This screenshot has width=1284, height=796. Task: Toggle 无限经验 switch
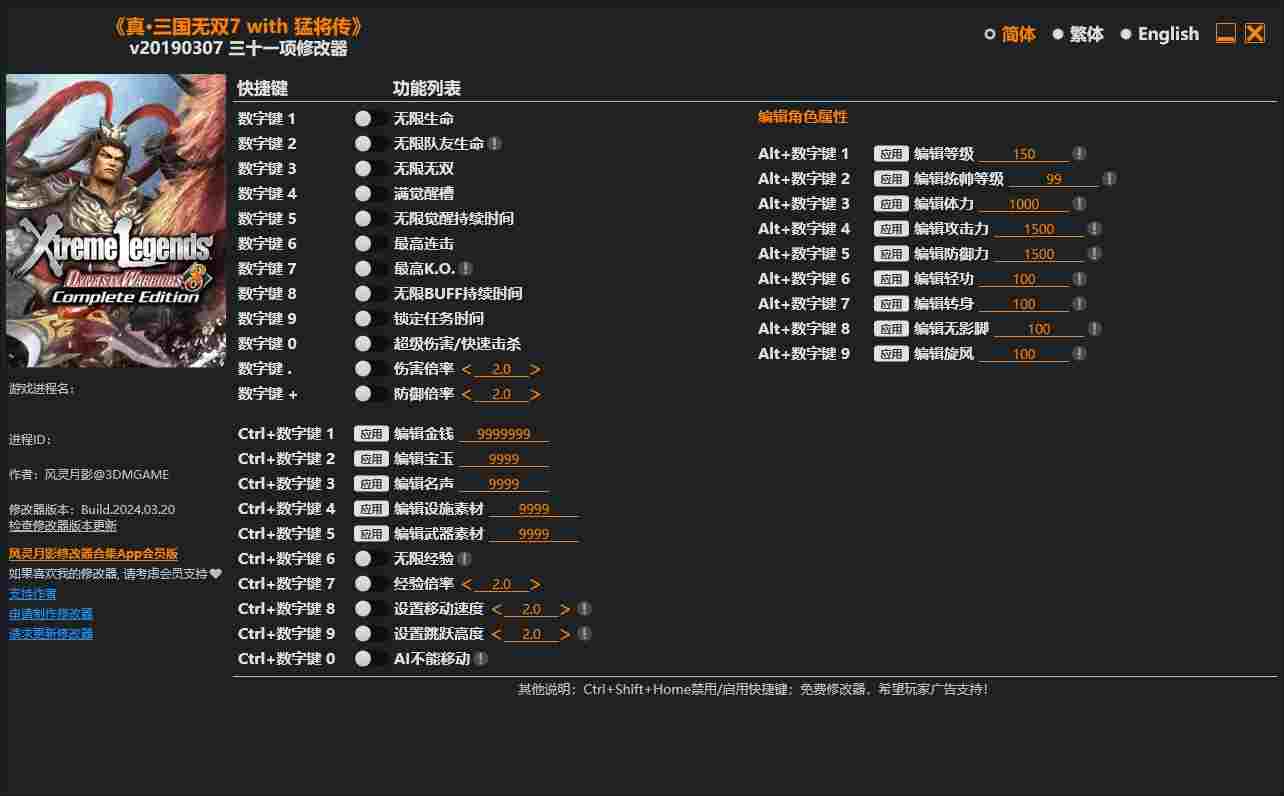click(x=371, y=559)
